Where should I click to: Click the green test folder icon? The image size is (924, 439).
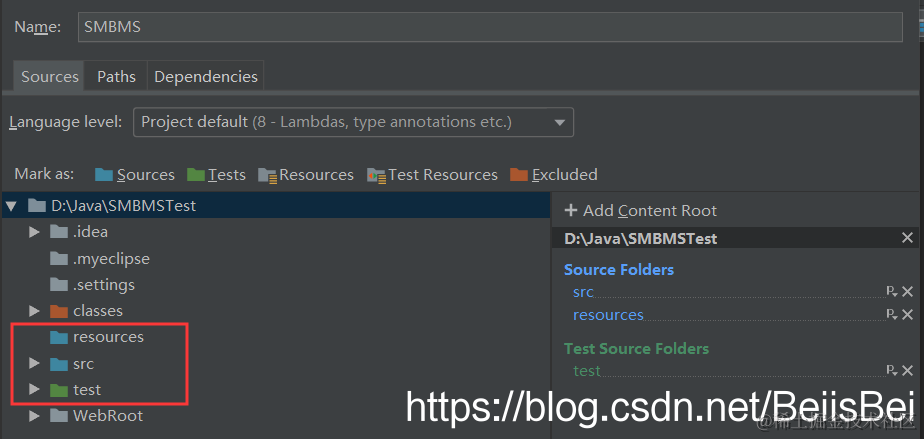(x=59, y=390)
